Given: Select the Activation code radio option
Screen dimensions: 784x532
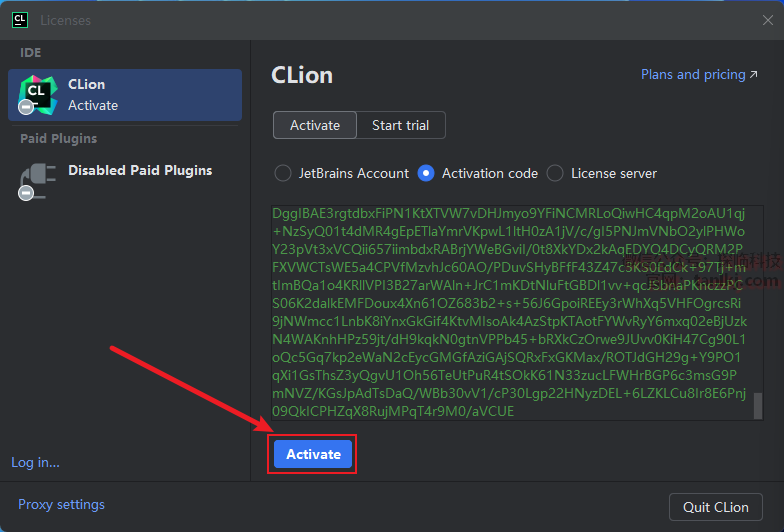Looking at the screenshot, I should (x=426, y=173).
